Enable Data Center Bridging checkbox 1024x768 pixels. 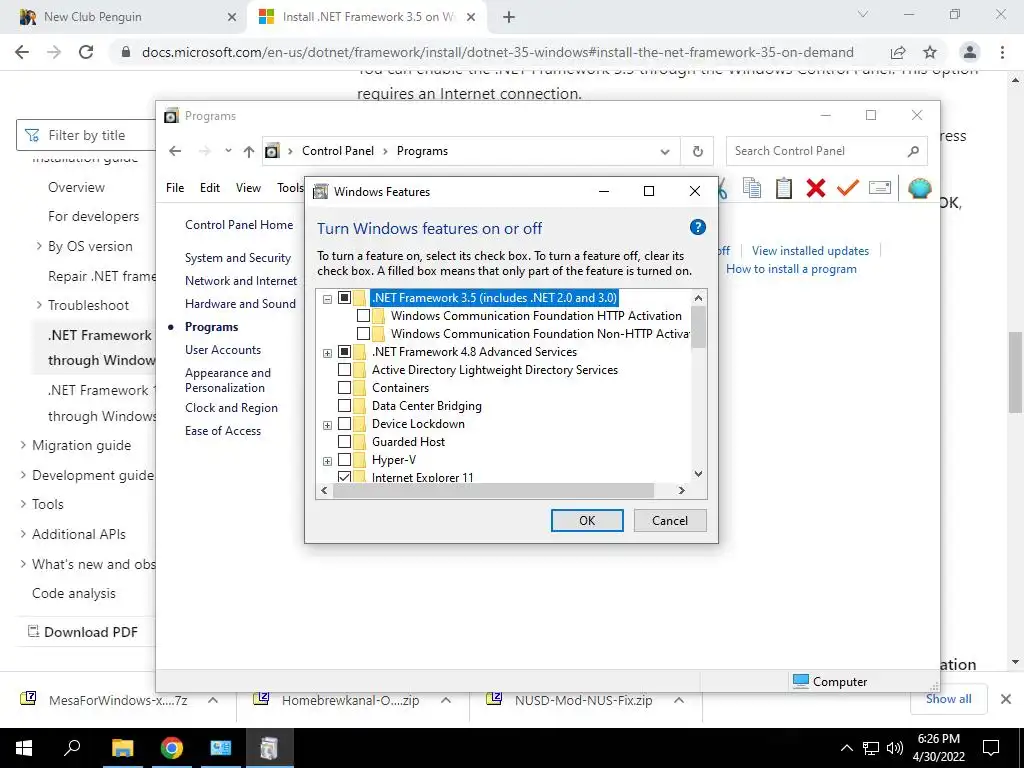[x=344, y=406]
